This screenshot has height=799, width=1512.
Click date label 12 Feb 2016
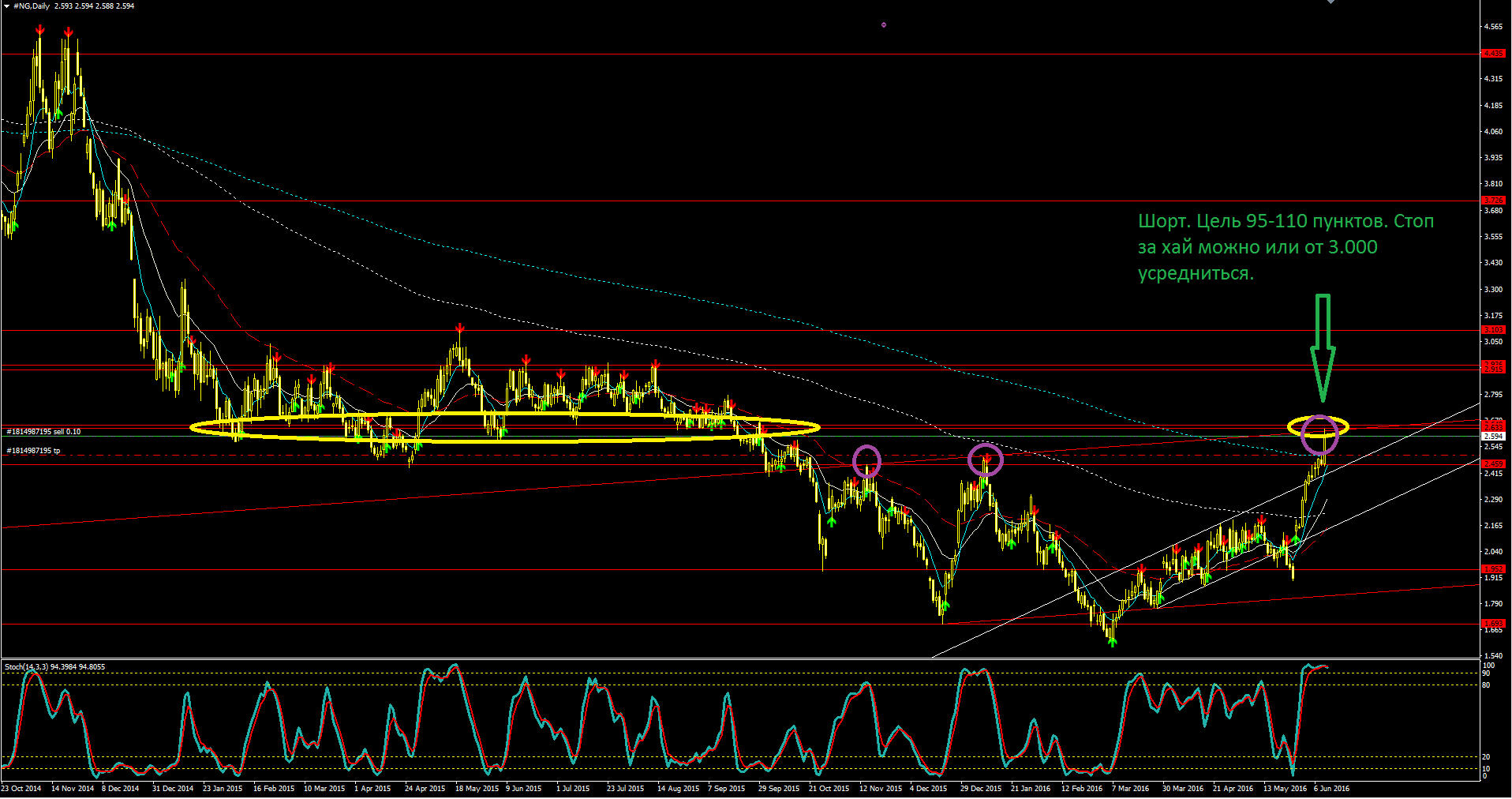1082,789
